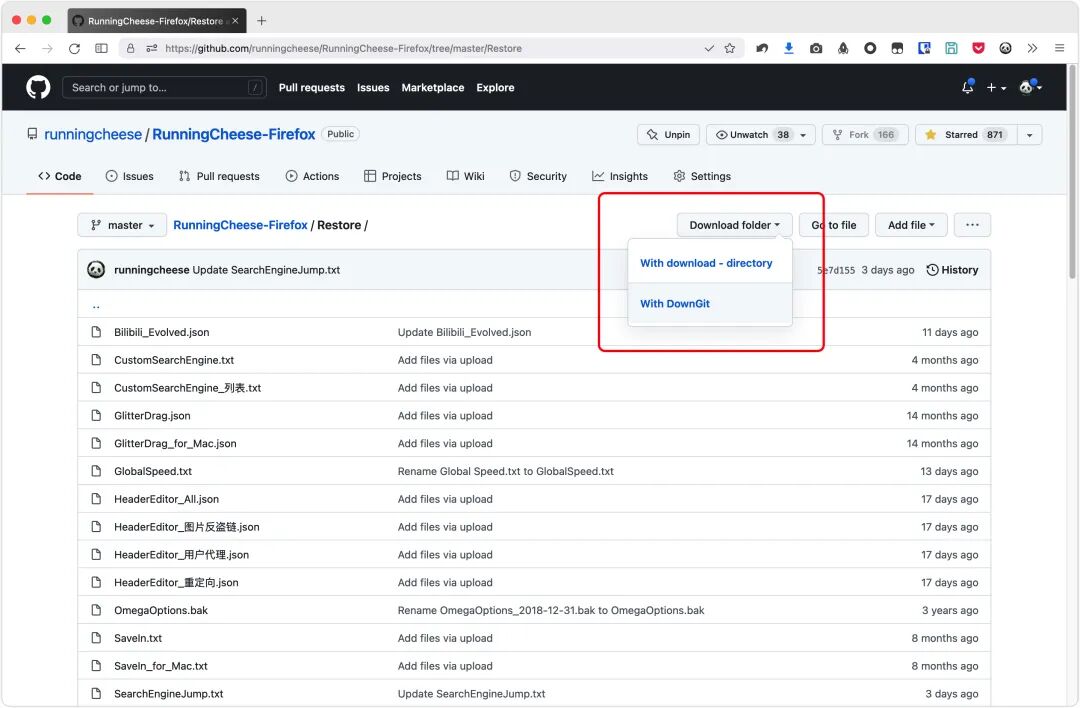Toggle the Unwatch button
This screenshot has height=708, width=1080.
pos(749,134)
